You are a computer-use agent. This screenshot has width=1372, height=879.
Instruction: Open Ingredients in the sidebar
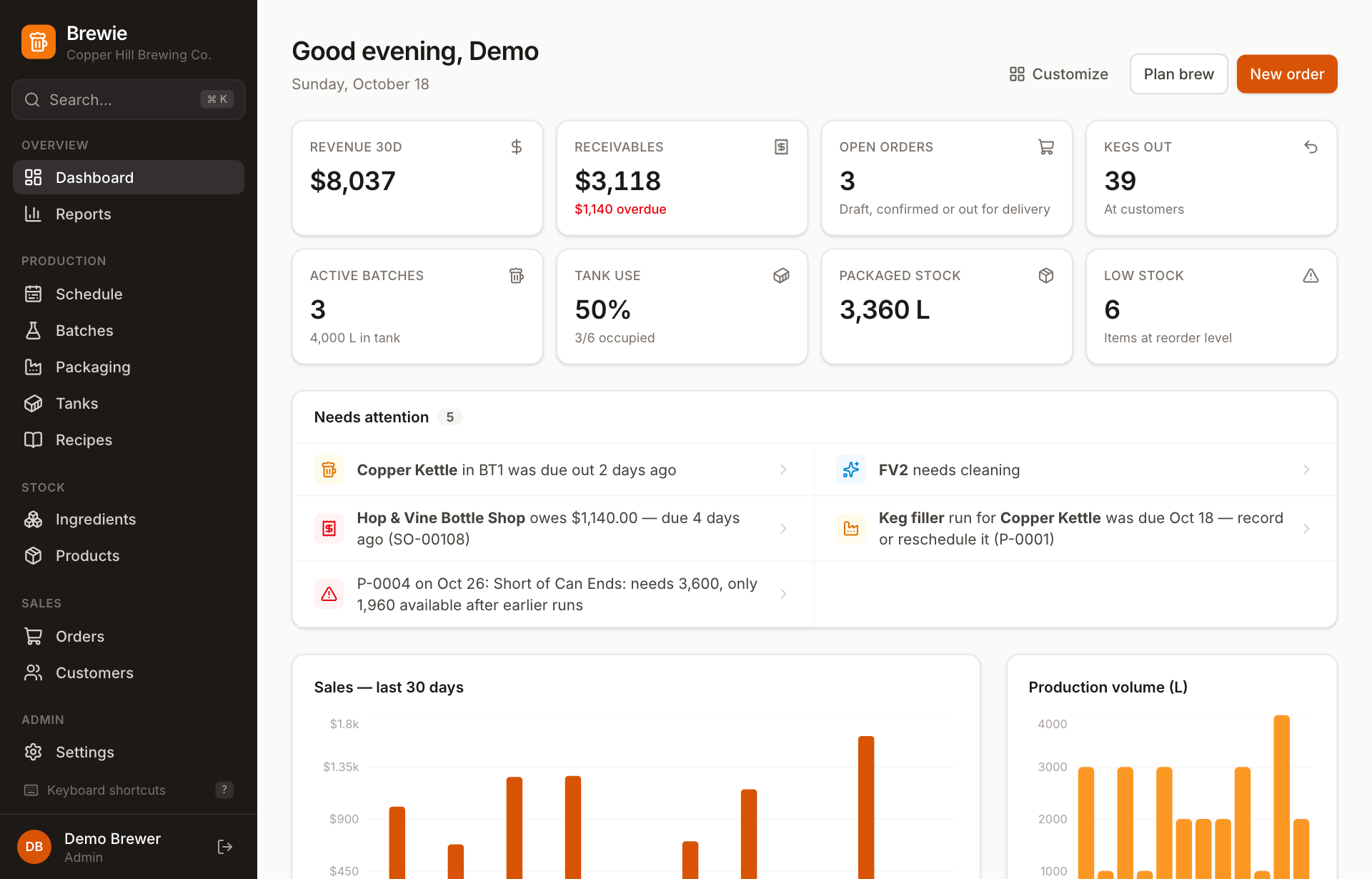(129, 519)
